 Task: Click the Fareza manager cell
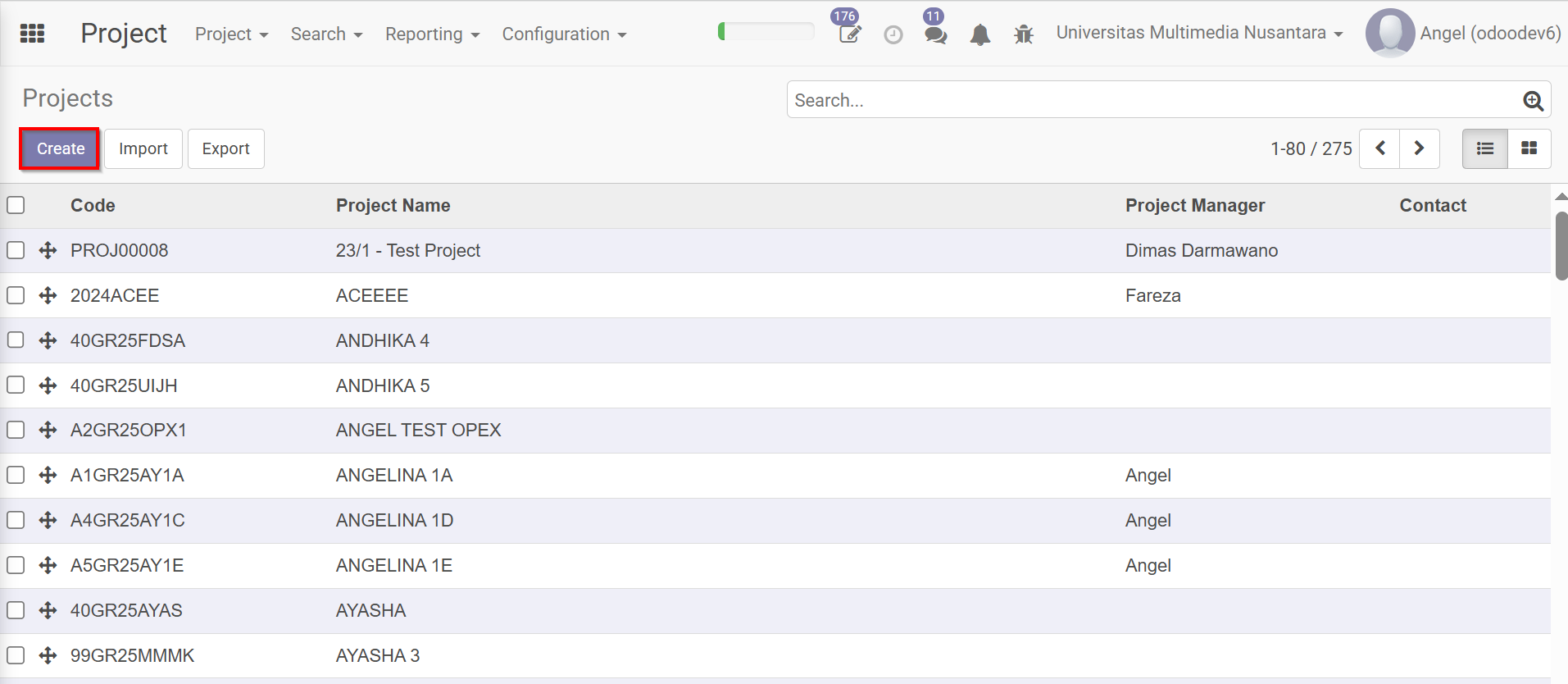[1152, 295]
